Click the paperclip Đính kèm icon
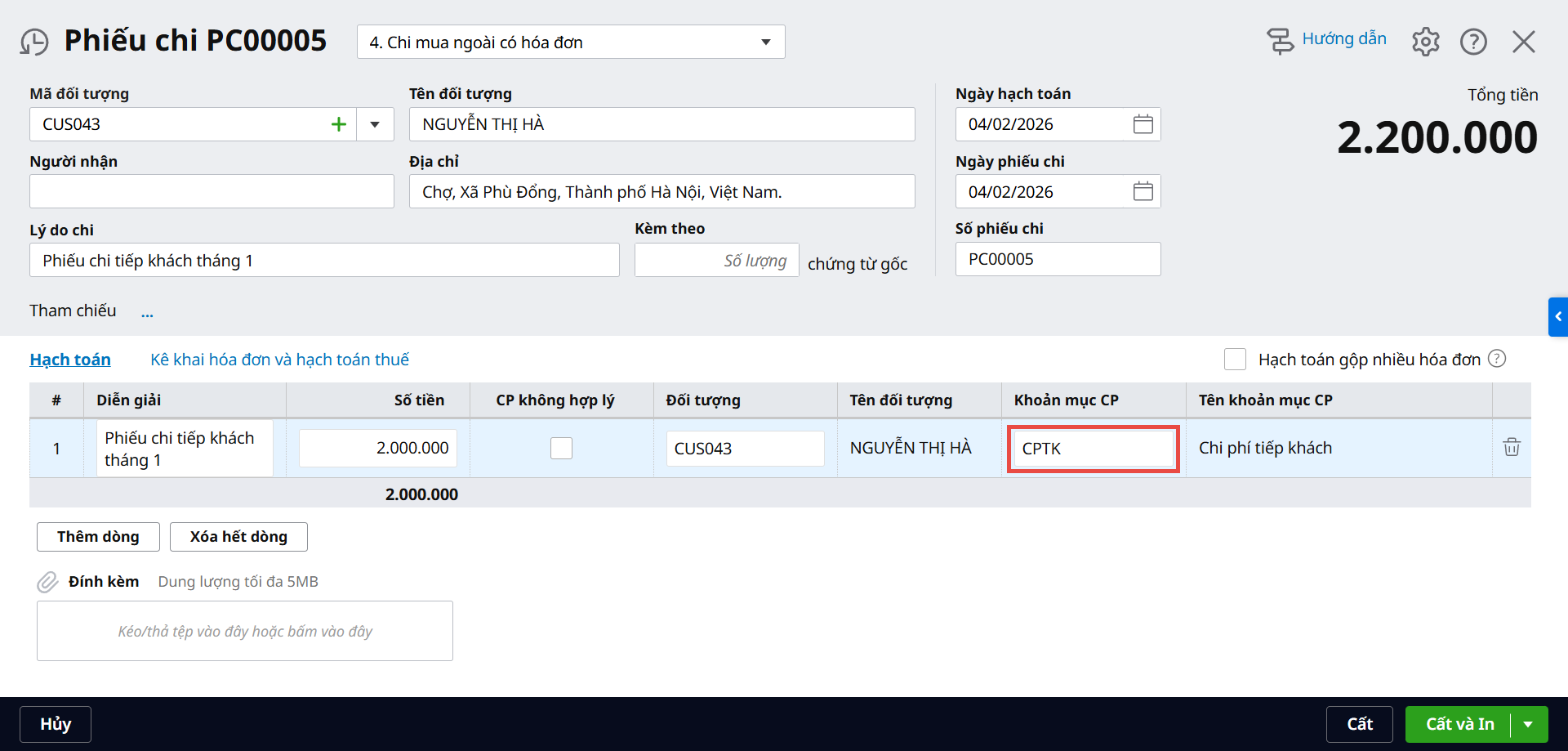The image size is (1568, 751). [47, 582]
